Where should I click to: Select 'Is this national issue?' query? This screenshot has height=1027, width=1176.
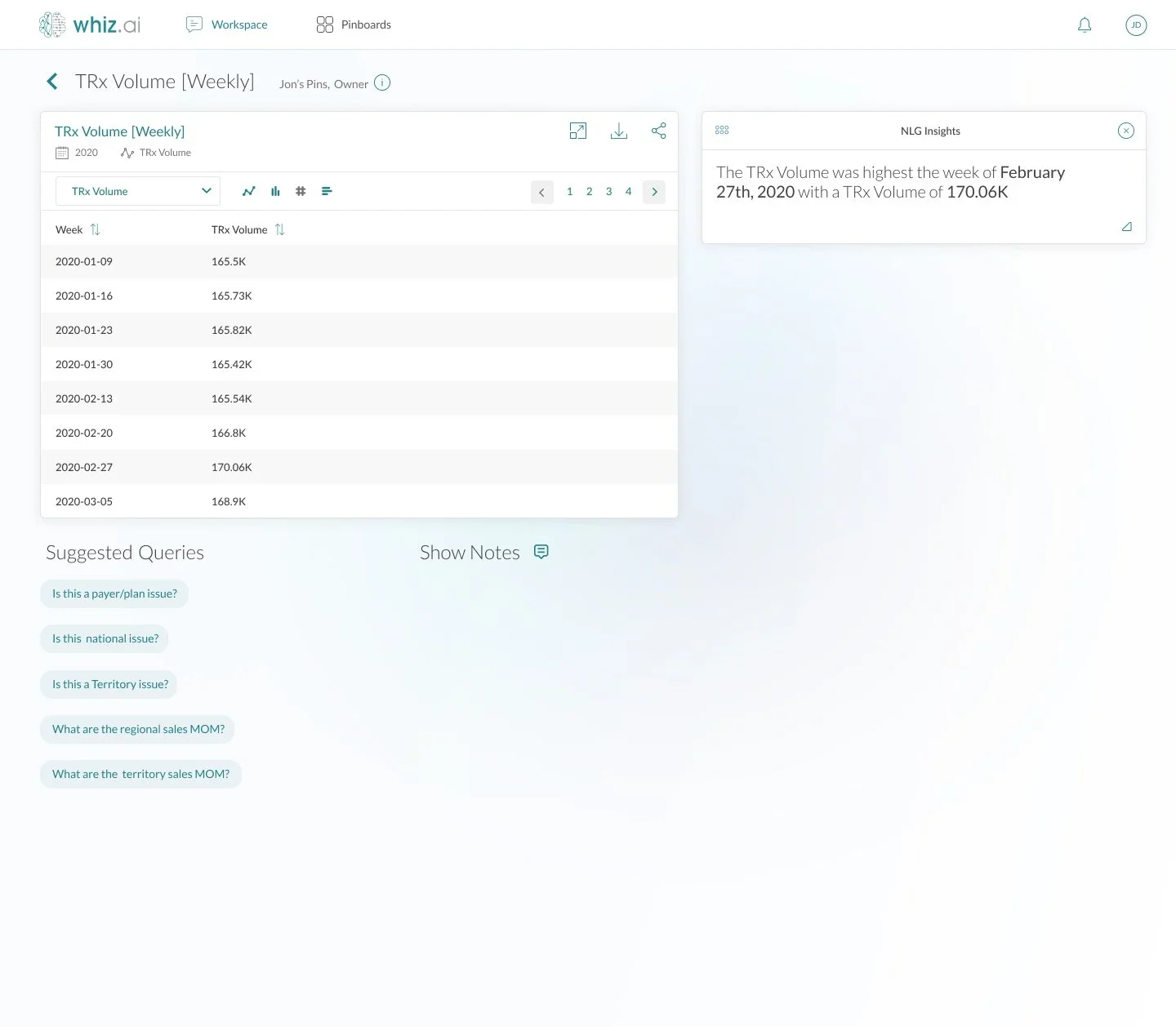105,638
